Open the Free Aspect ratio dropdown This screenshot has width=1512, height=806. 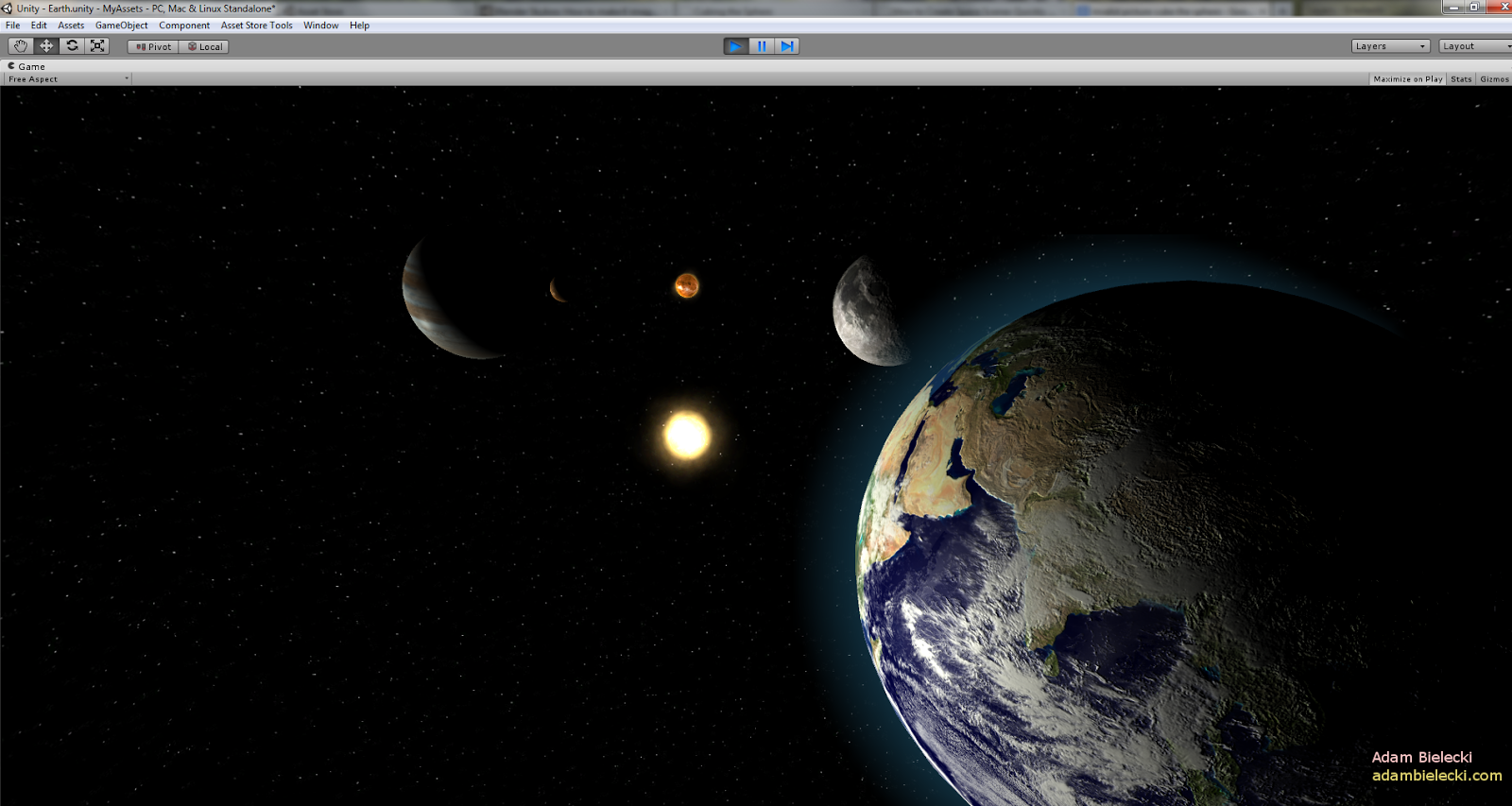68,79
